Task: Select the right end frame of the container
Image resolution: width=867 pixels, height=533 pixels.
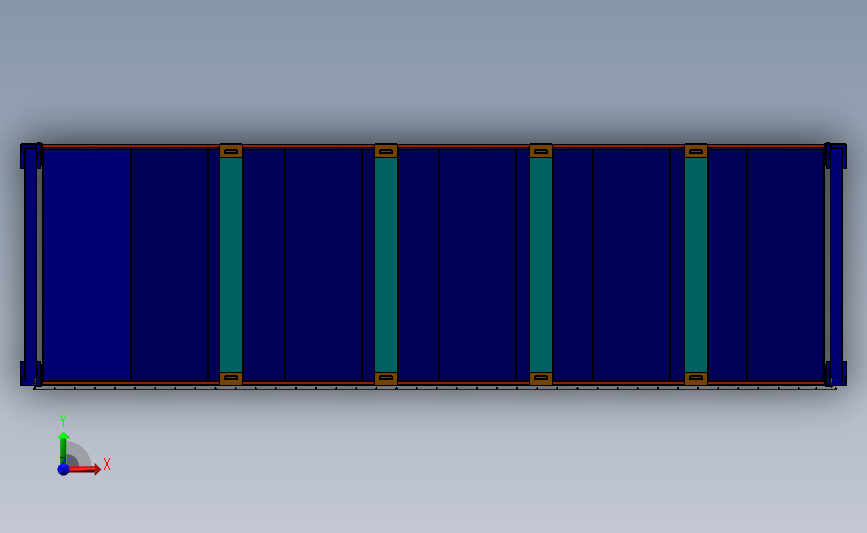Action: point(835,265)
